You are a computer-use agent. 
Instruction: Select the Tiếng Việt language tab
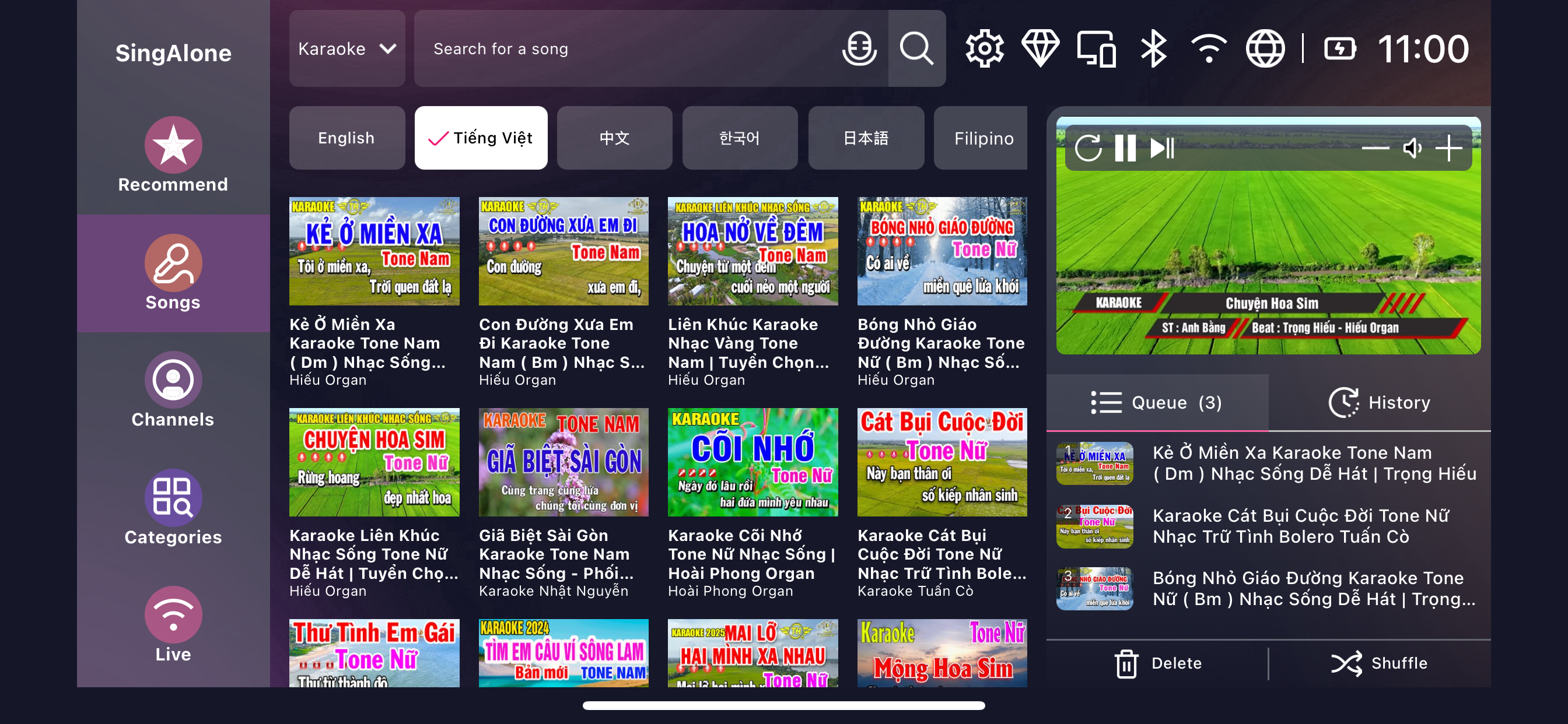tap(481, 138)
